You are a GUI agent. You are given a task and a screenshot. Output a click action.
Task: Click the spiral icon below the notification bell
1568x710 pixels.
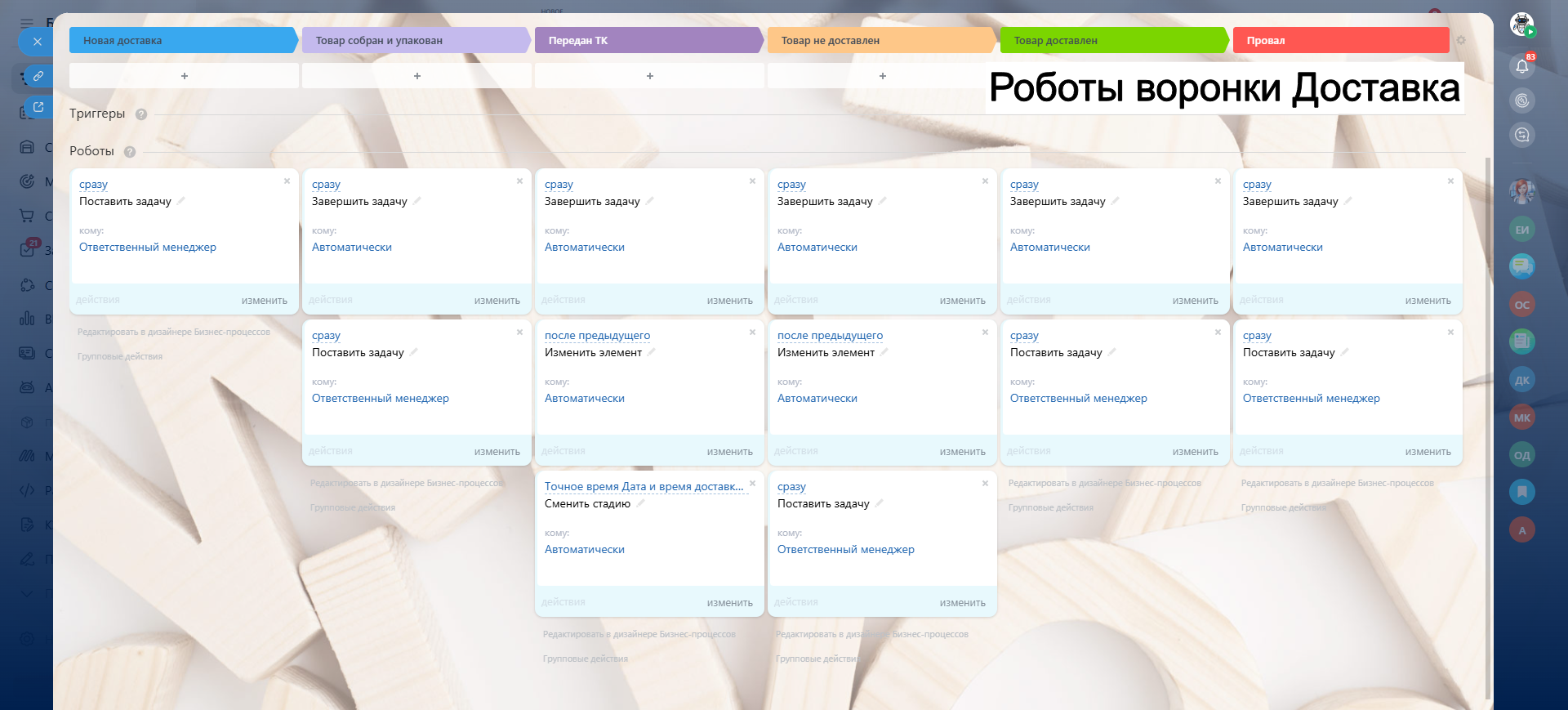click(1522, 100)
